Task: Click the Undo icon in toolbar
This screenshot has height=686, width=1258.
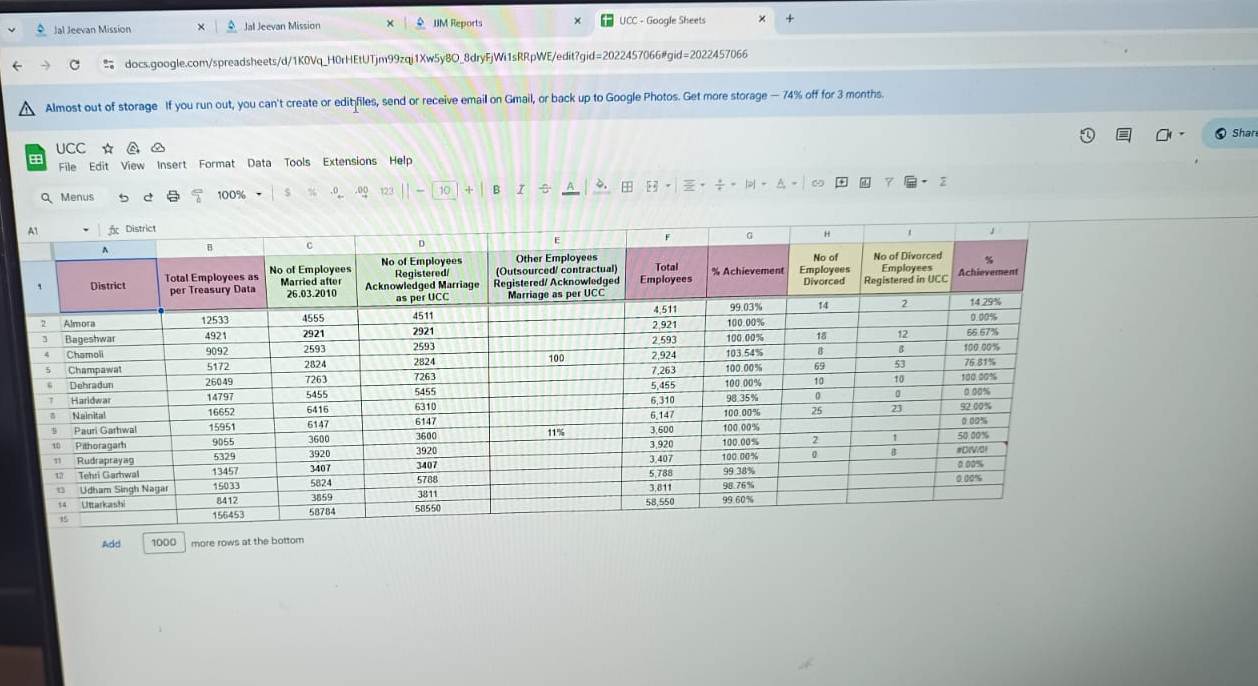Action: pos(124,197)
